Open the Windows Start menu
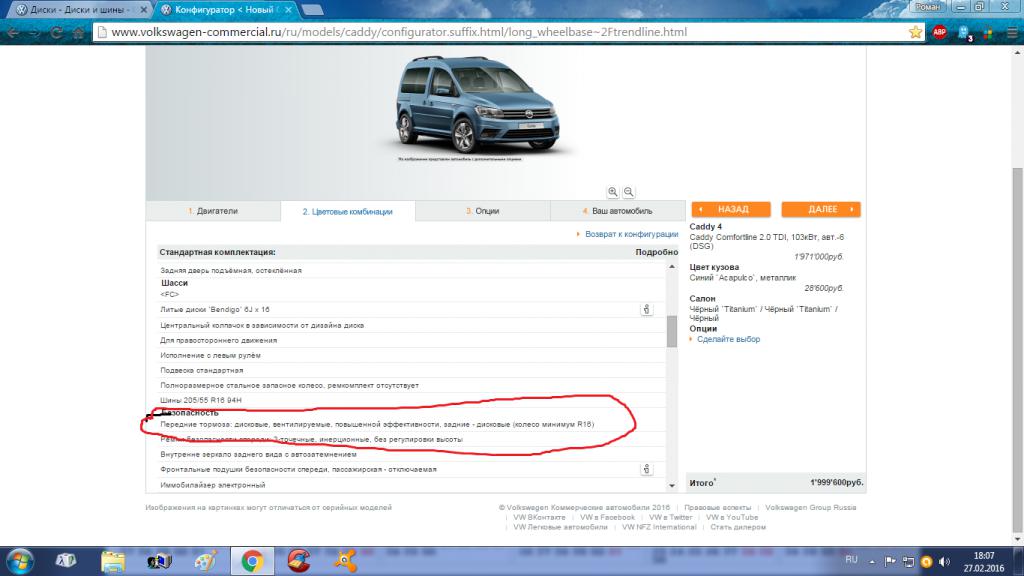 point(20,561)
